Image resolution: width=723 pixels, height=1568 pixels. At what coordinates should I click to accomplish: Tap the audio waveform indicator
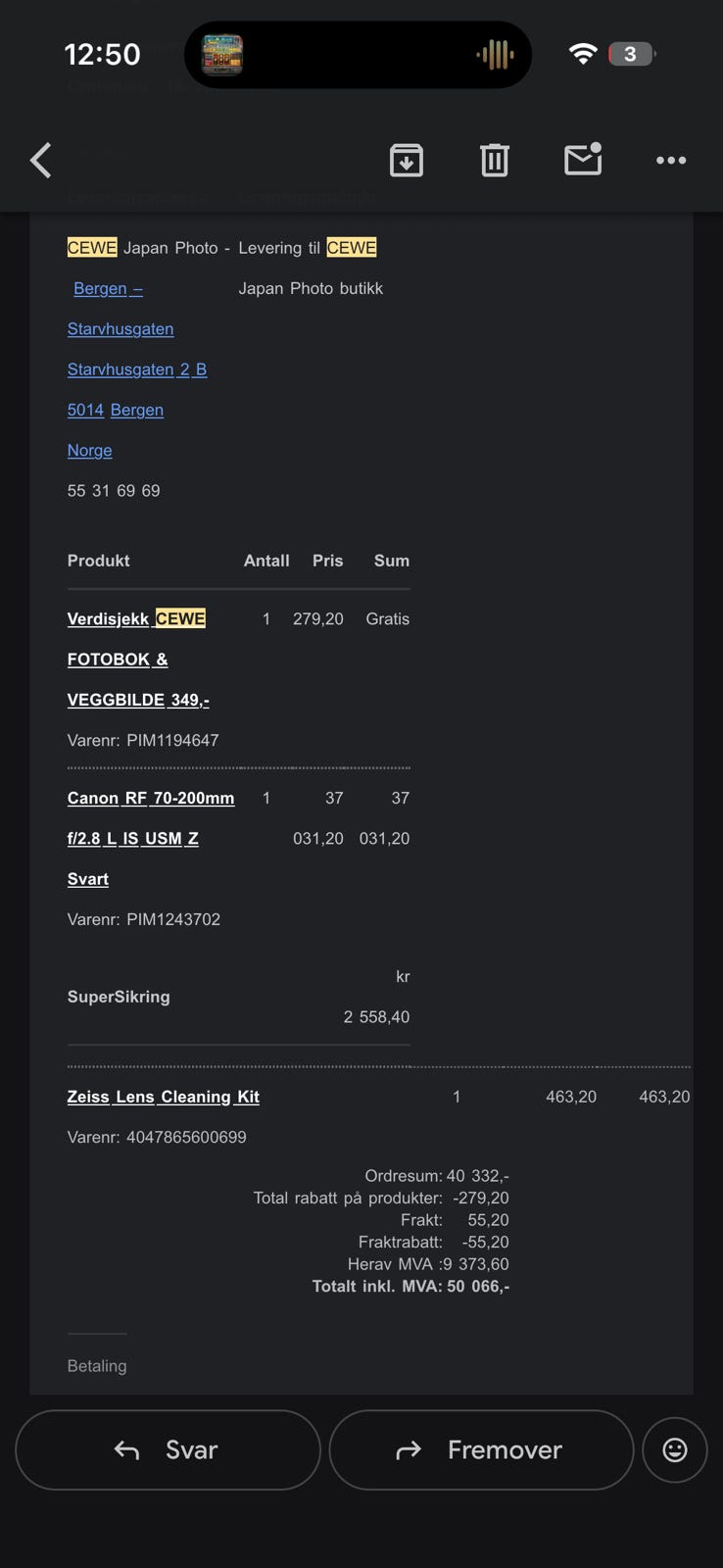[x=496, y=55]
